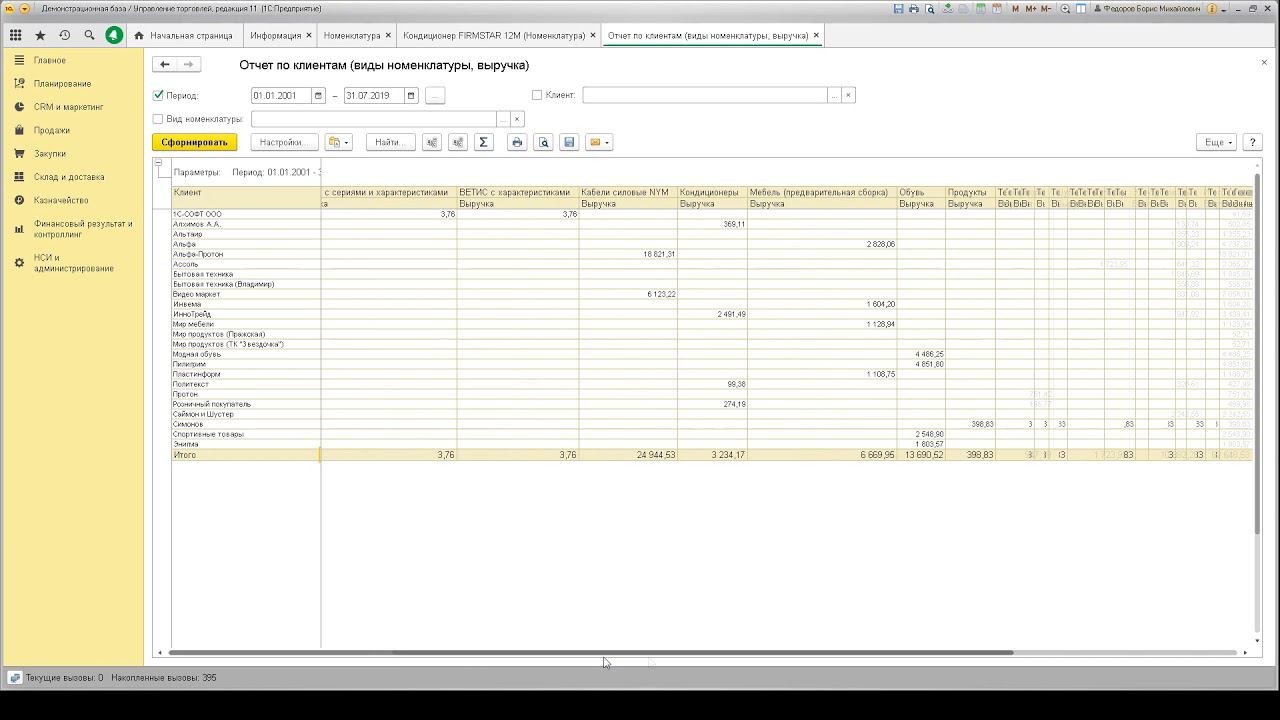
Task: Clear the Вид номенклатуры field with its X button
Action: (x=517, y=119)
